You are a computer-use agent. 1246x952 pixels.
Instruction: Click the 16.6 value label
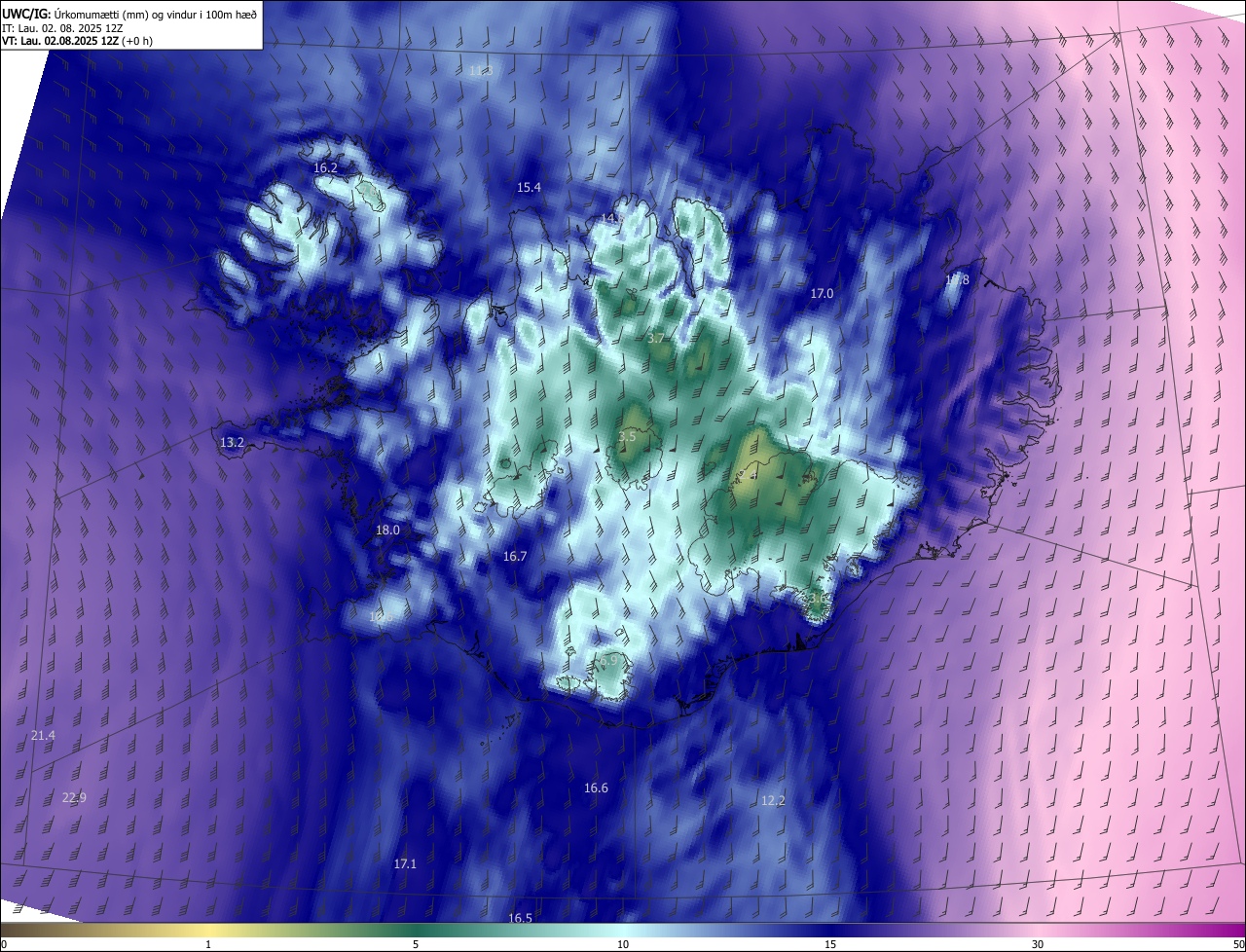596,788
